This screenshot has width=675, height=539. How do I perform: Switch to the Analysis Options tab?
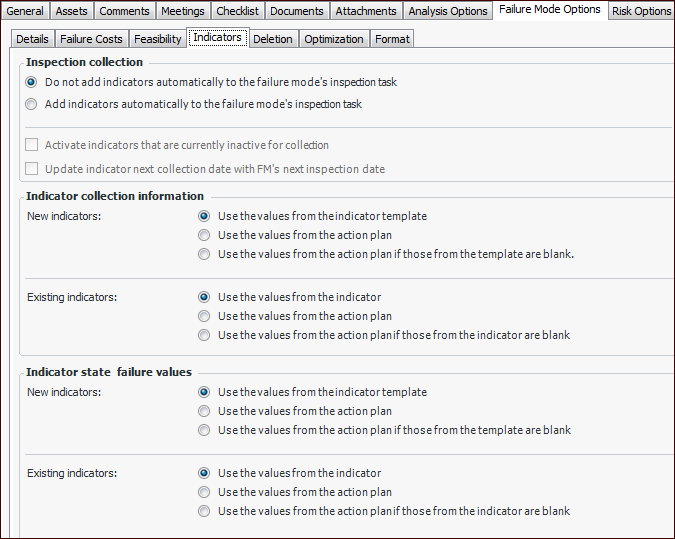(447, 11)
